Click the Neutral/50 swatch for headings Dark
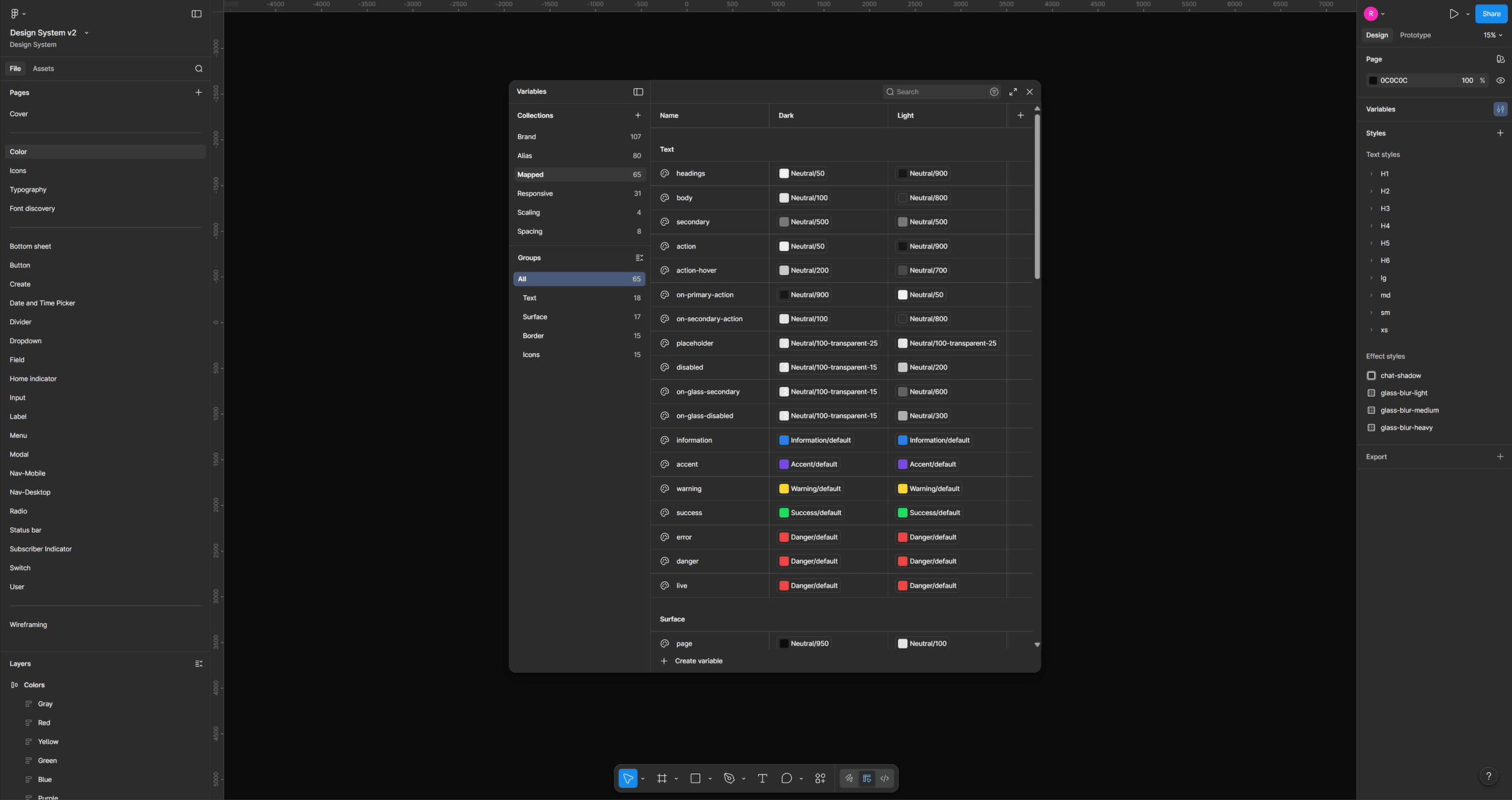 click(x=784, y=173)
